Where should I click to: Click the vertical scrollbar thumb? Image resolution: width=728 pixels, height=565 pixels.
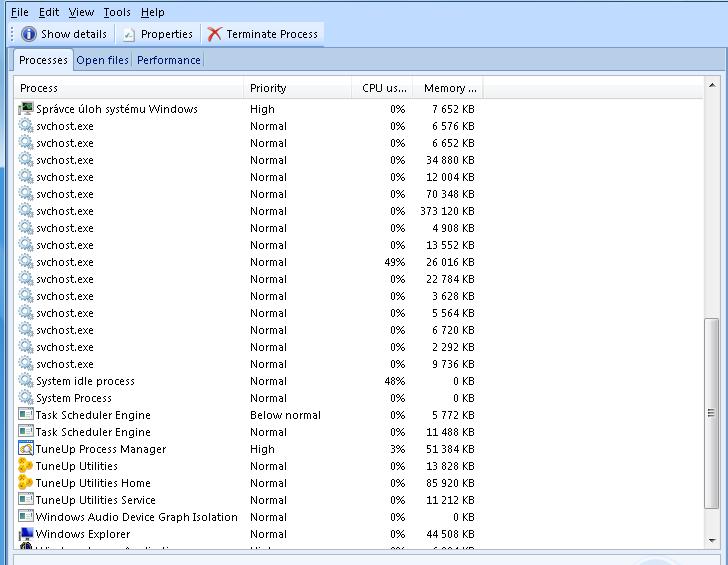711,413
